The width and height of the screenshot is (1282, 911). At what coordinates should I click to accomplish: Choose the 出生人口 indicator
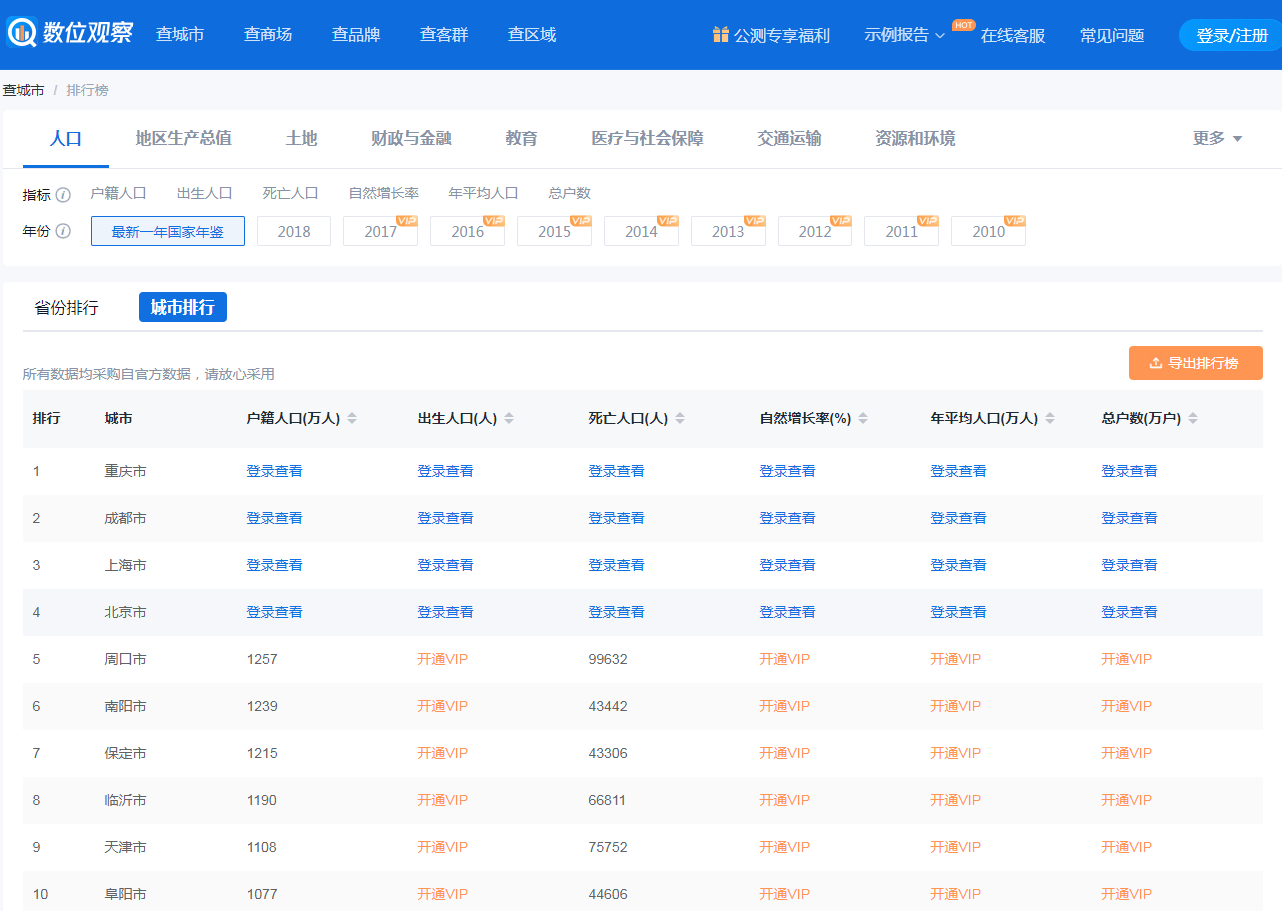point(205,193)
